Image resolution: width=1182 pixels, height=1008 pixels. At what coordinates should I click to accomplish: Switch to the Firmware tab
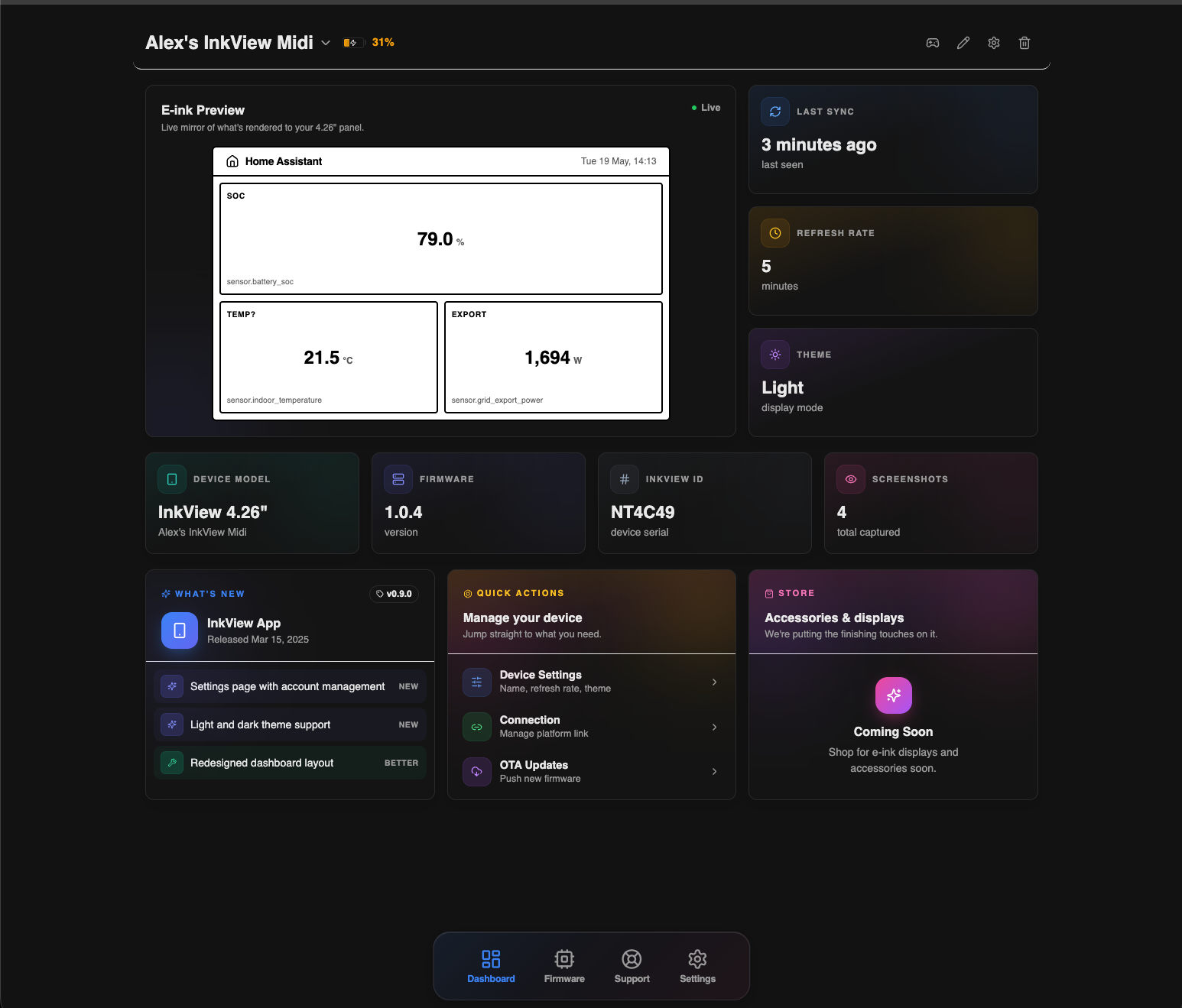(x=564, y=966)
